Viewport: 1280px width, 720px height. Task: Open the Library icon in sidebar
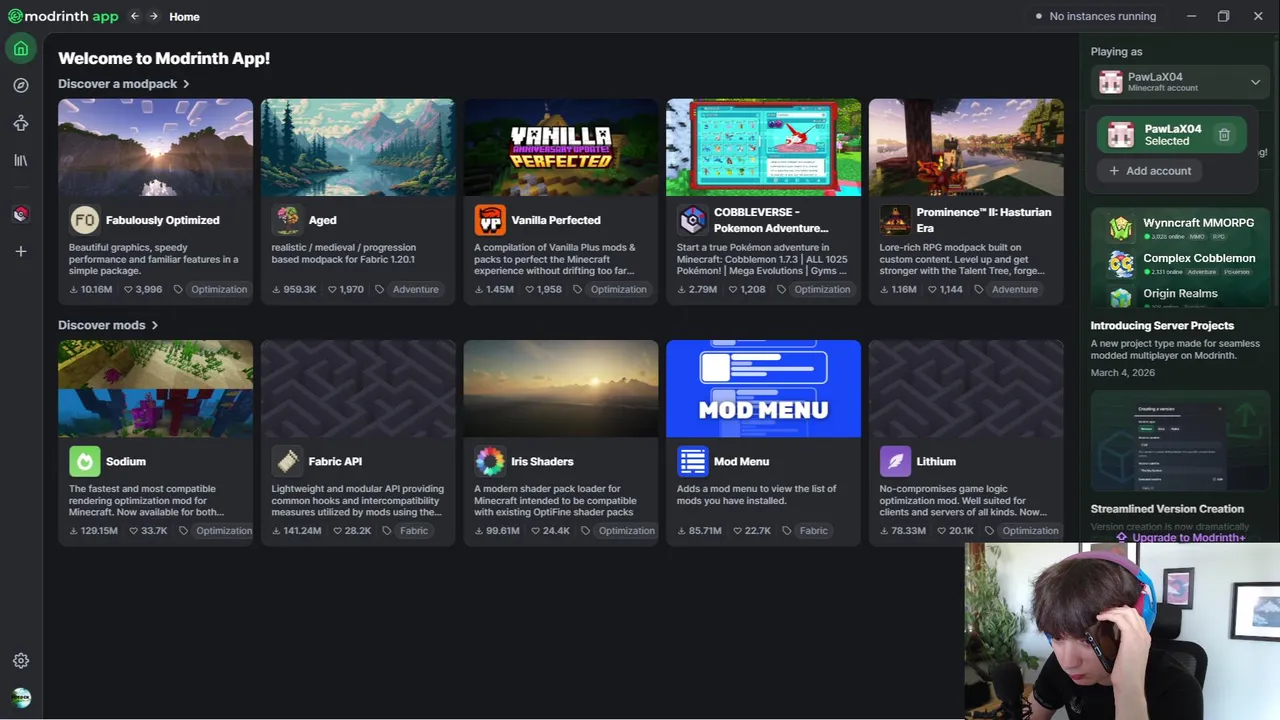(x=21, y=160)
